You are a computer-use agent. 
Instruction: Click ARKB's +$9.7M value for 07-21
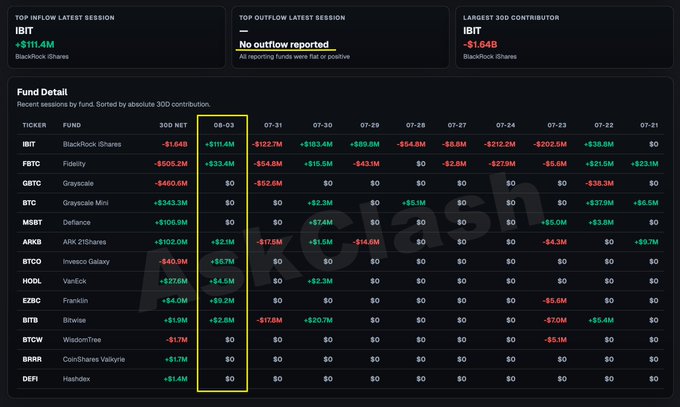[646, 242]
